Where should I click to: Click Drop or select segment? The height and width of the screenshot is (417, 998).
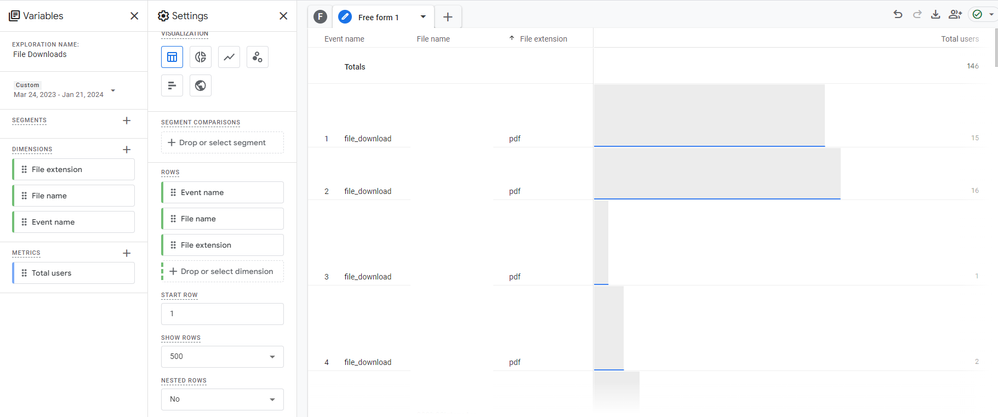222,143
